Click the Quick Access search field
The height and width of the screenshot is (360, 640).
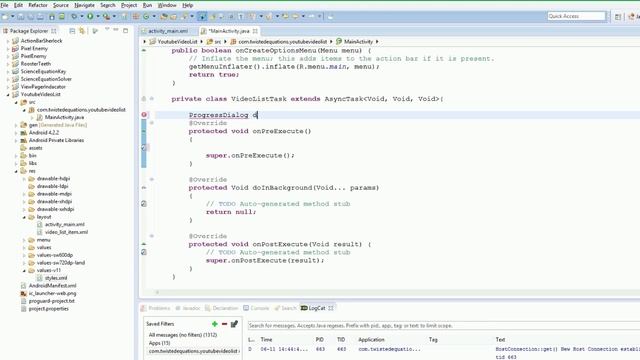tap(576, 16)
